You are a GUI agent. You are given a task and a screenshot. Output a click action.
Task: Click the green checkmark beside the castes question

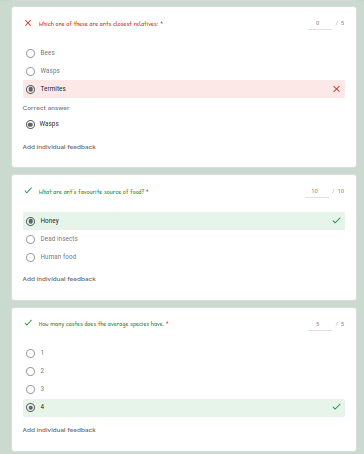click(28, 323)
